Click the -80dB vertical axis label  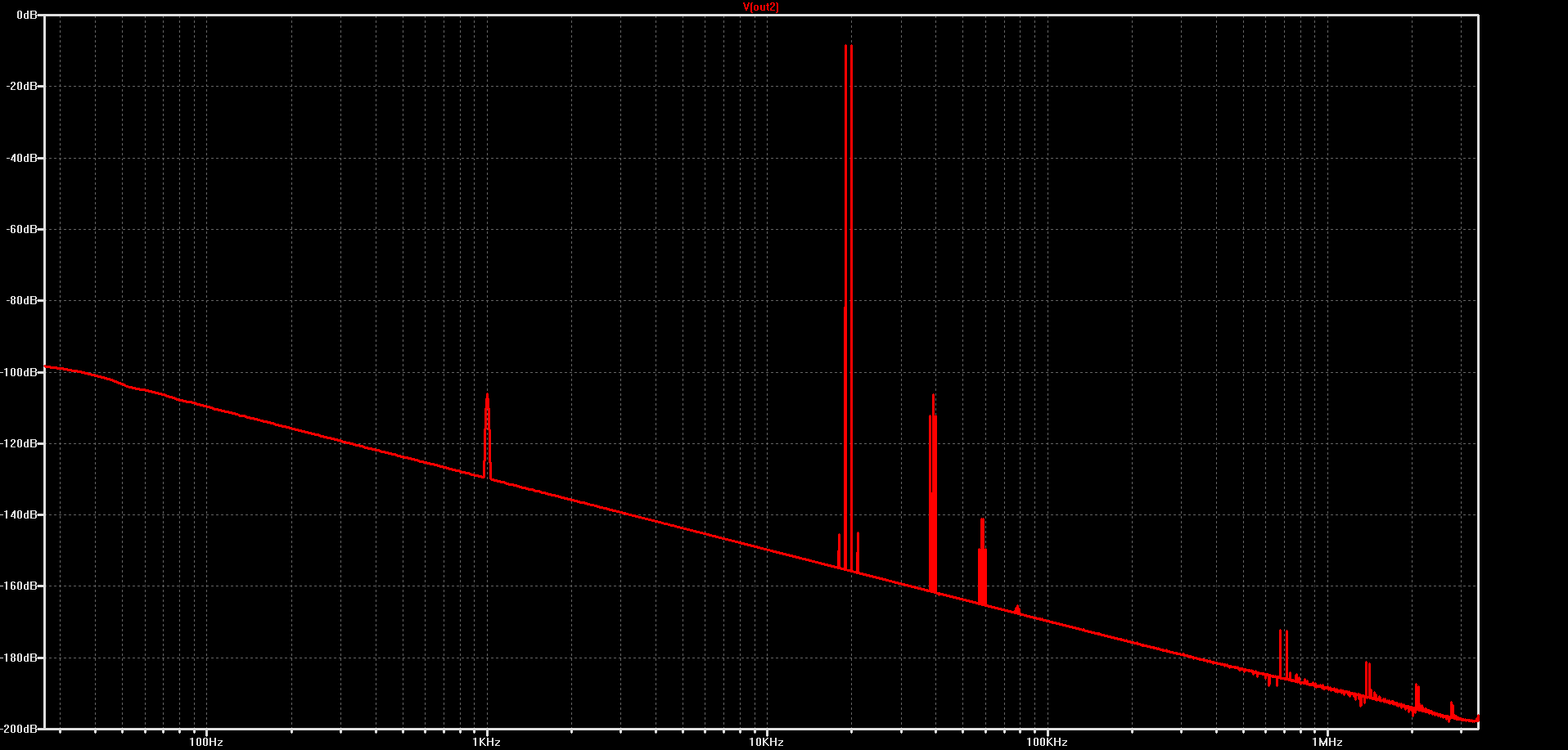(22, 300)
